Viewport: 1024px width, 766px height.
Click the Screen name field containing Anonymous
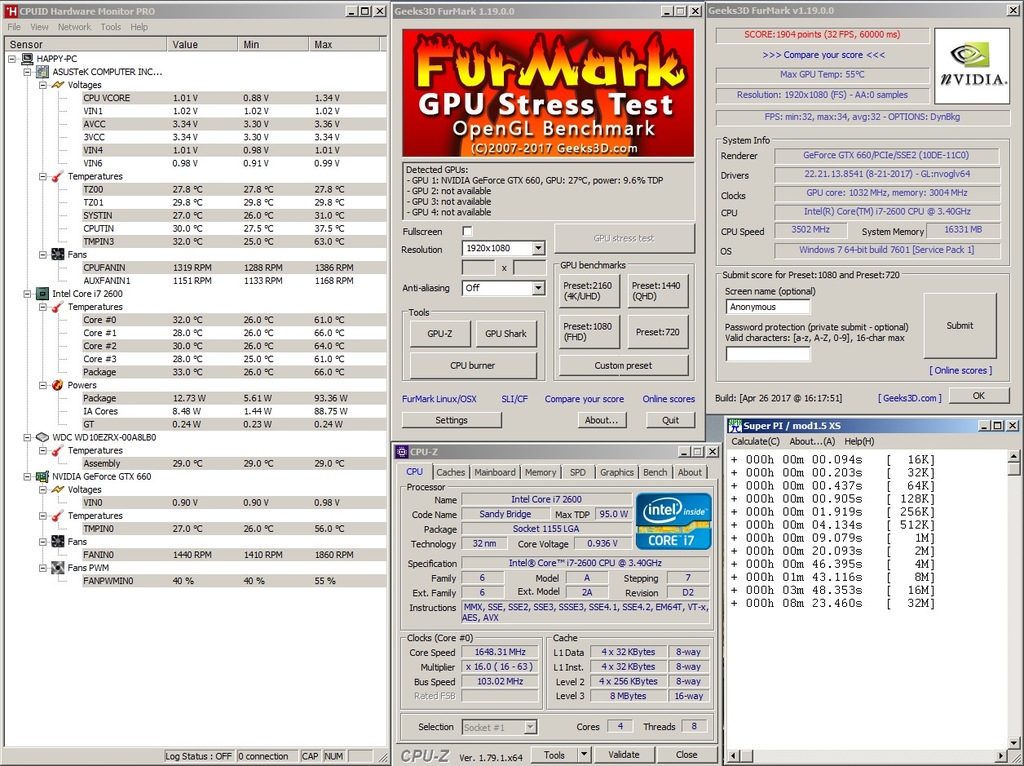pyautogui.click(x=767, y=307)
